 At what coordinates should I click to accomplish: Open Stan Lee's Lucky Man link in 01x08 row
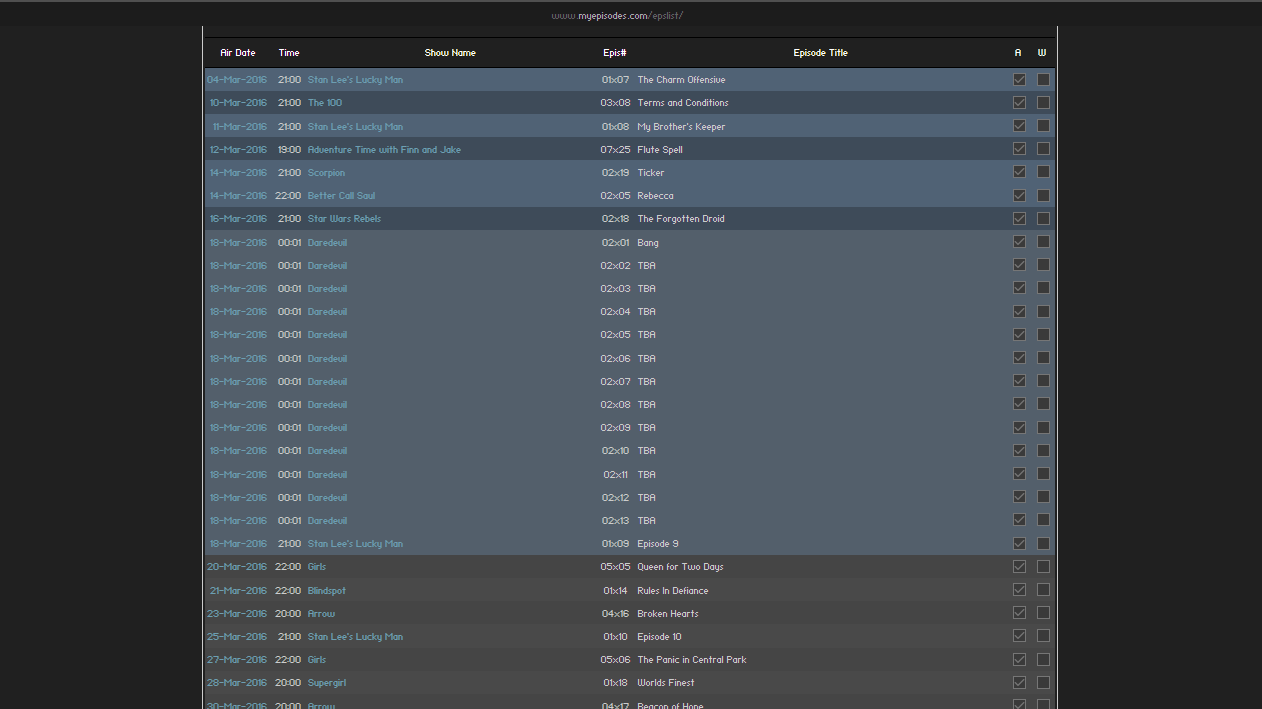point(355,127)
